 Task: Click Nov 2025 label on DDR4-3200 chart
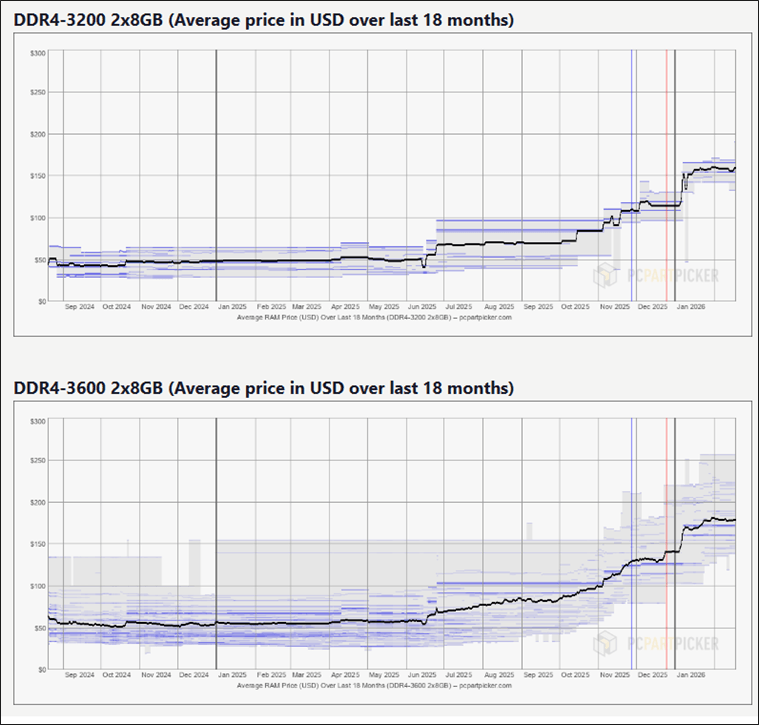615,307
